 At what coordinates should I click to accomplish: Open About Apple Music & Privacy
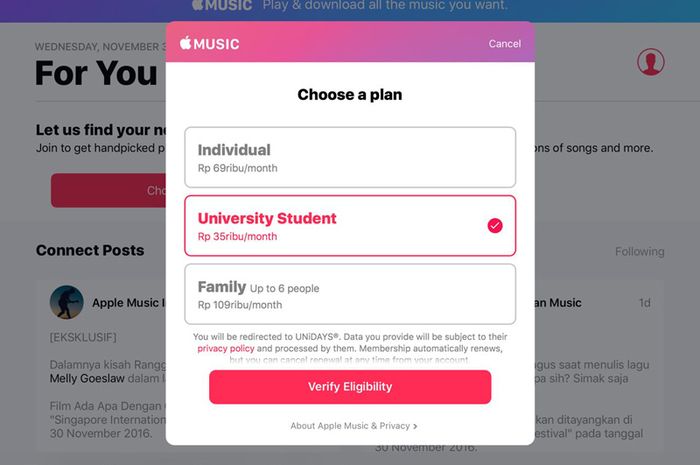pyautogui.click(x=353, y=426)
